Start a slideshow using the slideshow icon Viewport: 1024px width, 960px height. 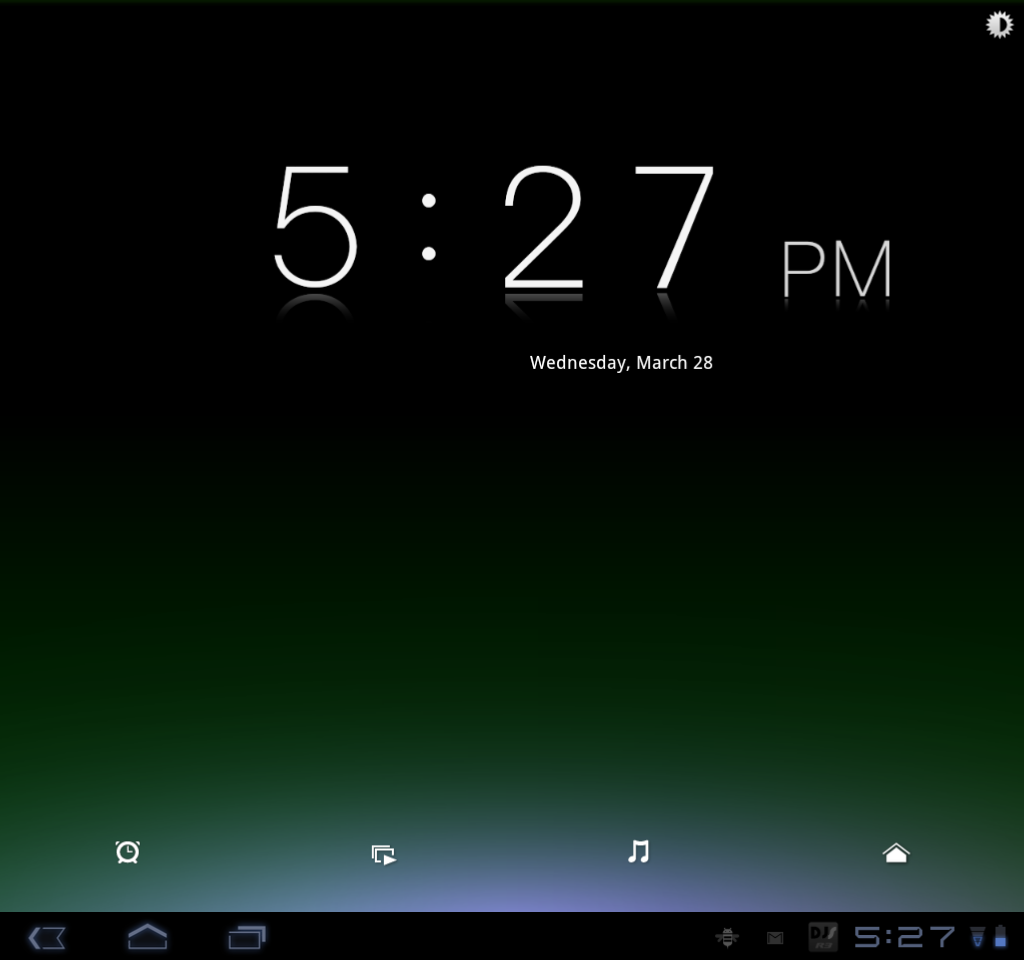click(x=383, y=852)
